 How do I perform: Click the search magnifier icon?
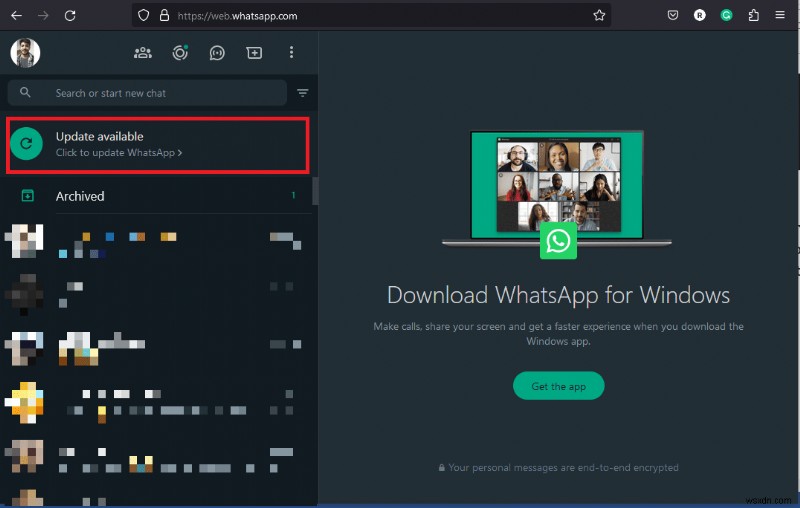point(25,92)
